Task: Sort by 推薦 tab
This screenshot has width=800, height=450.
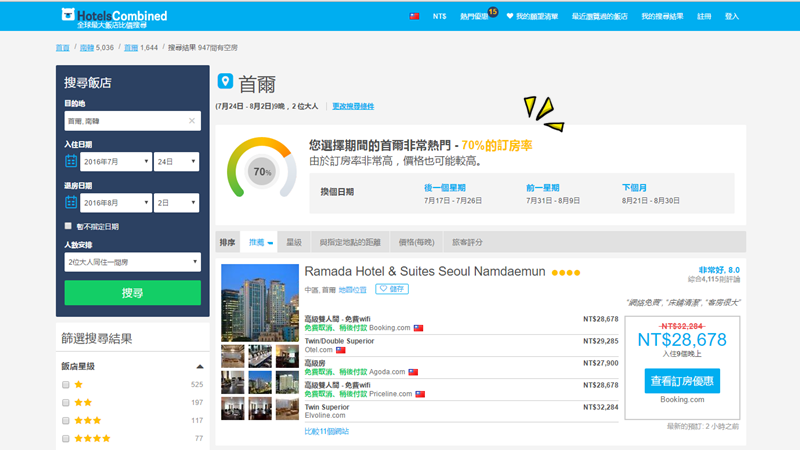Action: 260,242
